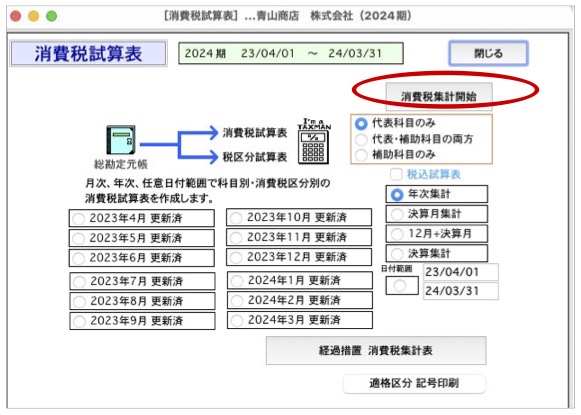The width and height of the screenshot is (581, 415).
Task: Select the 日付範囲 date range radio
Action: click(x=400, y=286)
